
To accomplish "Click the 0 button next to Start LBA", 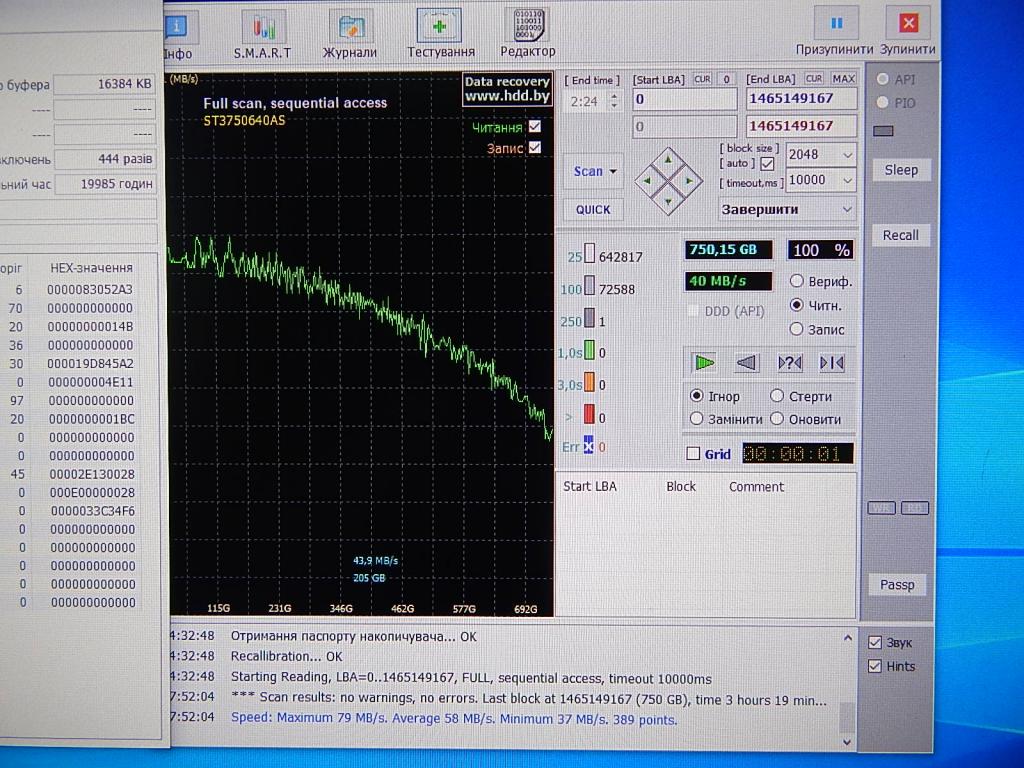I will tap(726, 79).
